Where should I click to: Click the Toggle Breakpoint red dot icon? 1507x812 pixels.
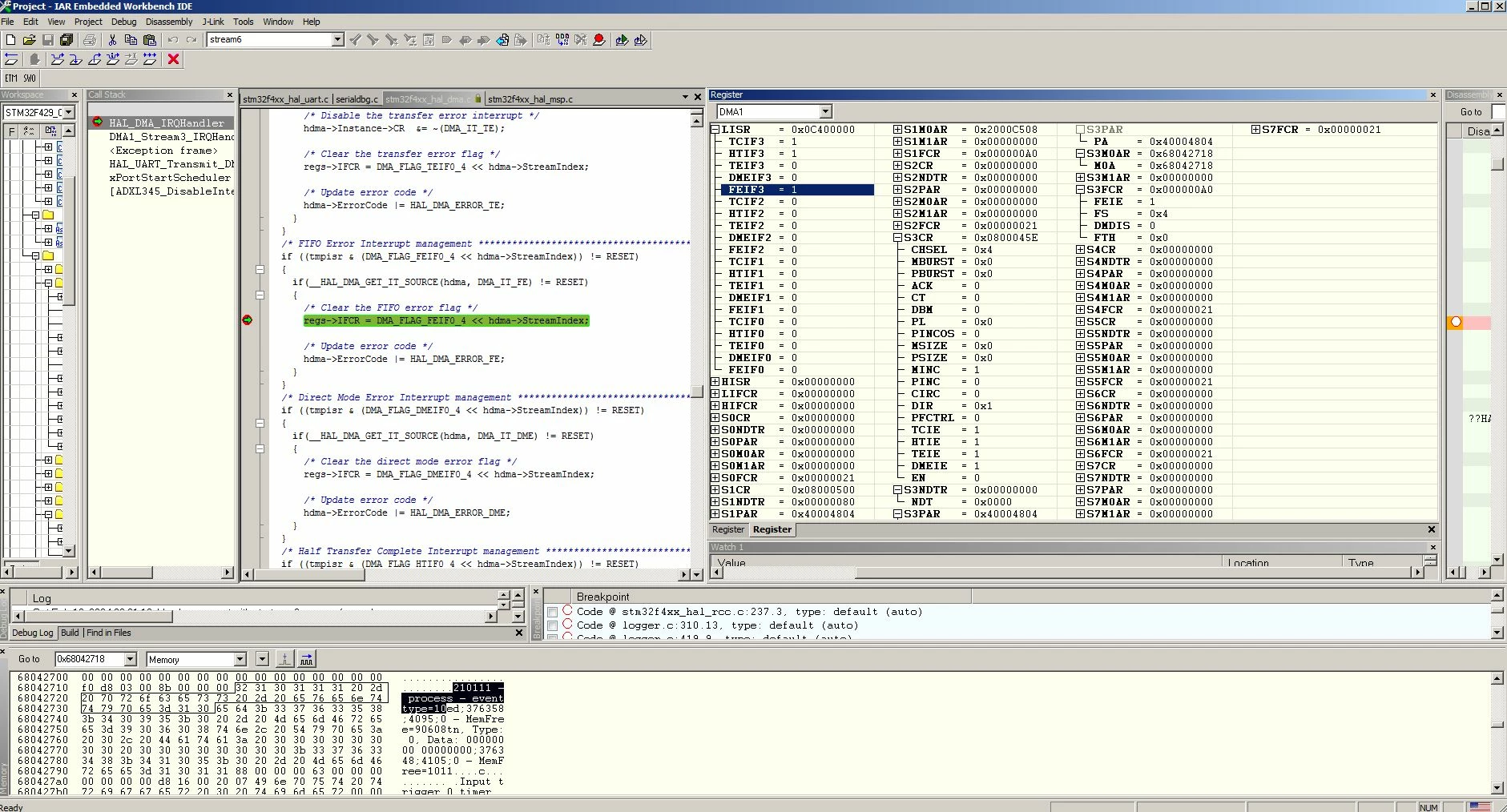[x=598, y=39]
